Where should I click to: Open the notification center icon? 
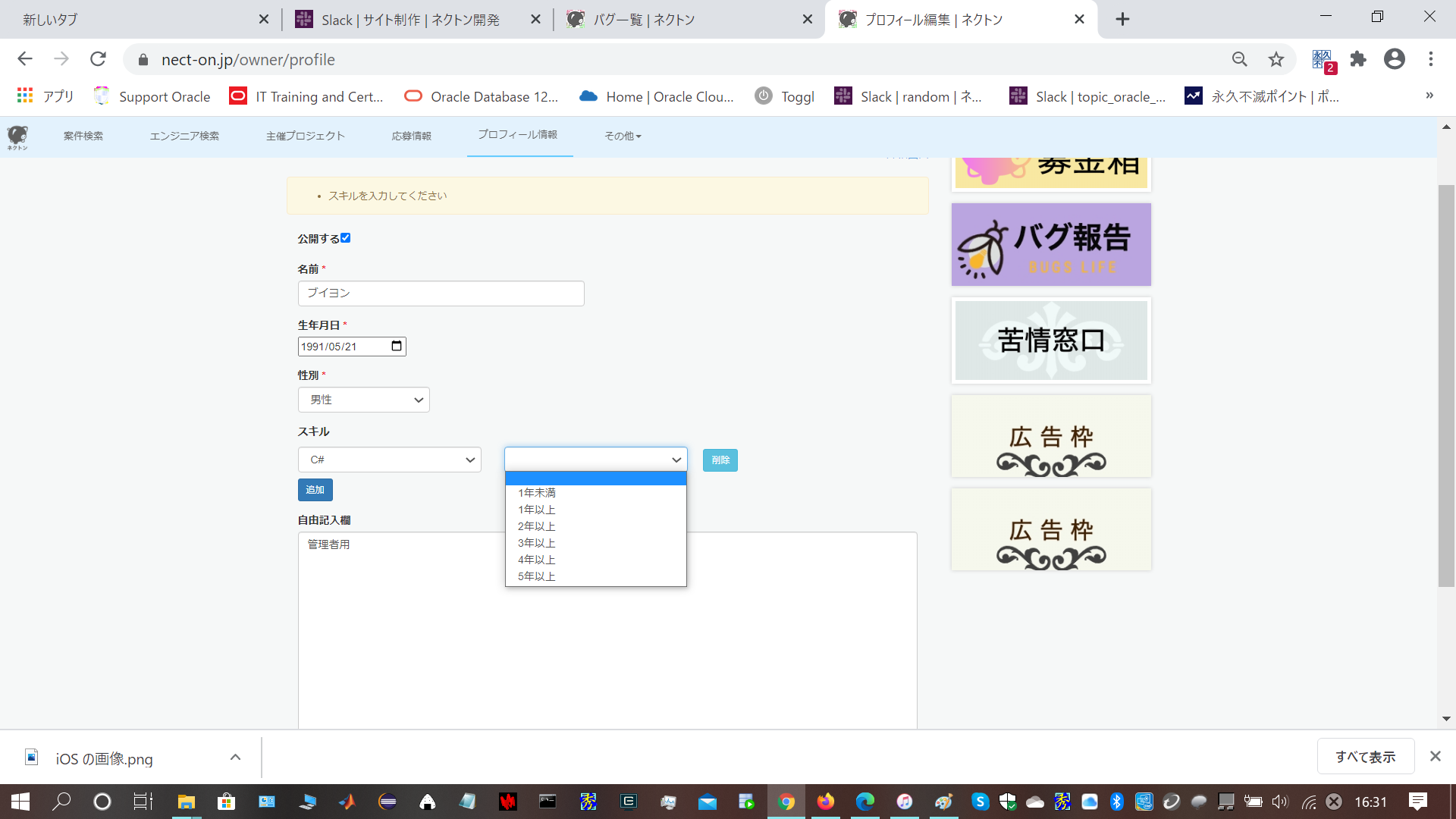tap(1417, 802)
